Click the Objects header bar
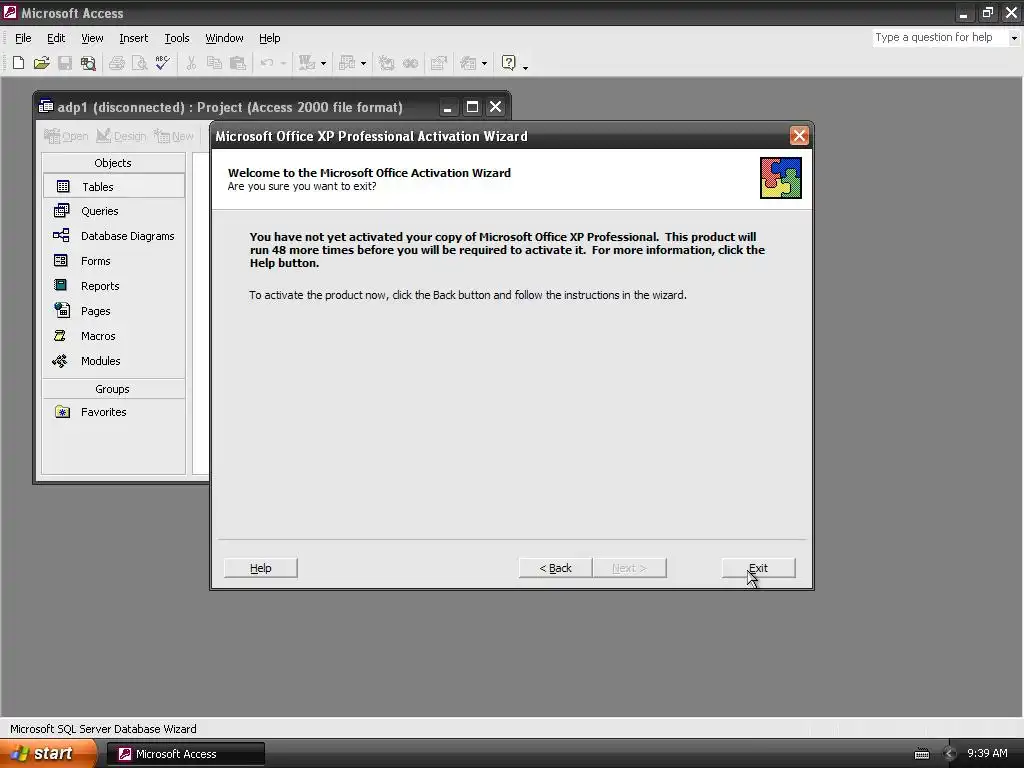 coord(113,163)
